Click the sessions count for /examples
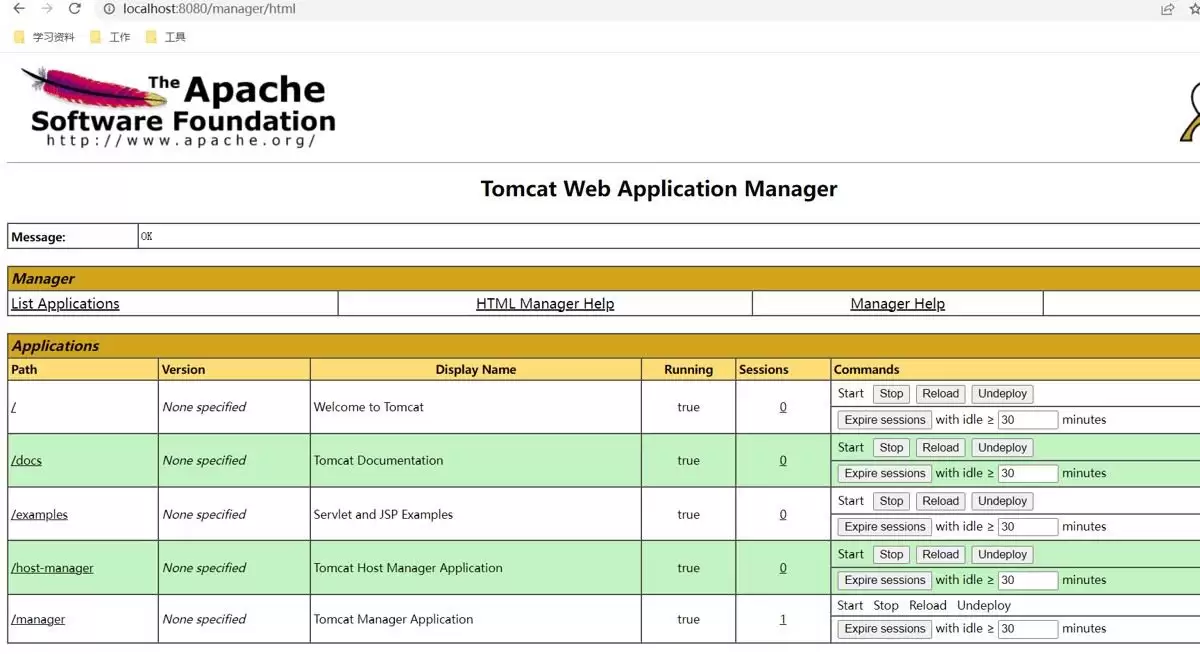Image resolution: width=1200 pixels, height=654 pixels. pos(783,515)
